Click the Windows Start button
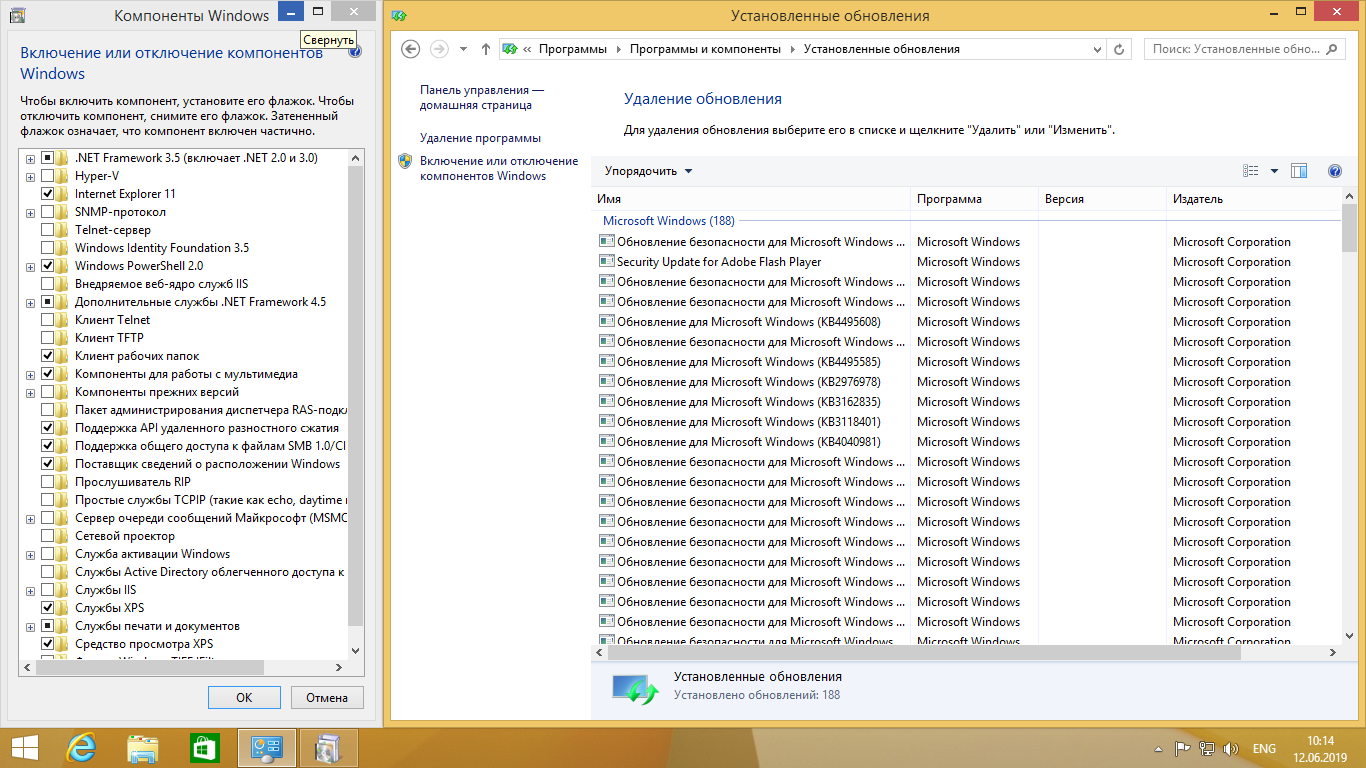The height and width of the screenshot is (768, 1366). (x=24, y=747)
